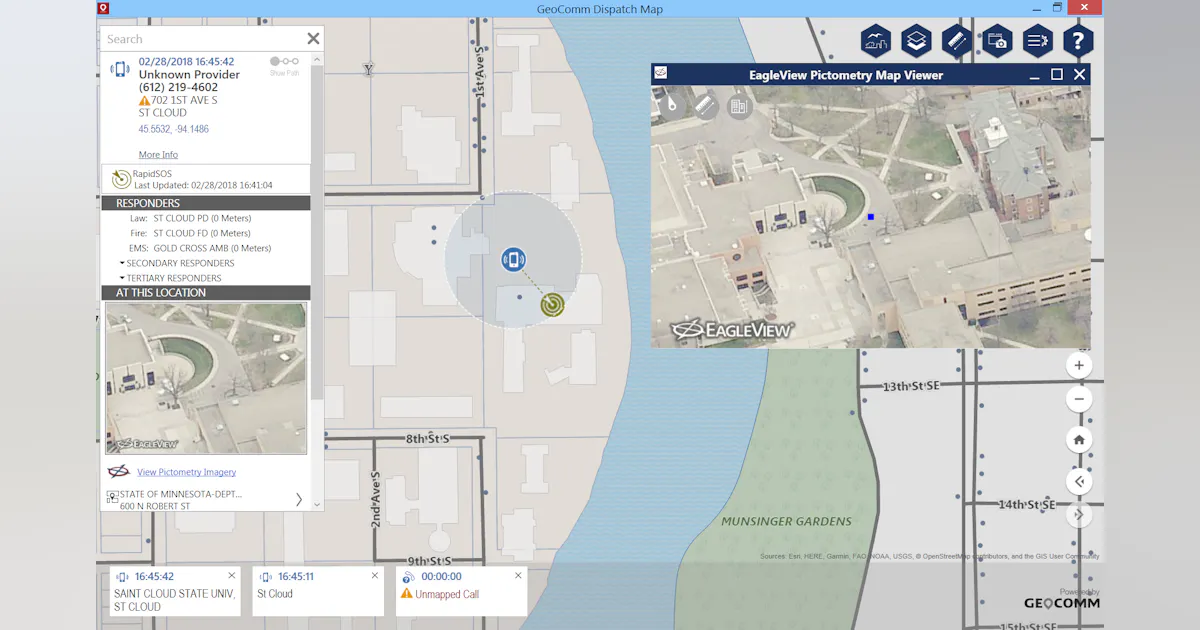Click phone icon on 16:45:42 call card

point(122,577)
